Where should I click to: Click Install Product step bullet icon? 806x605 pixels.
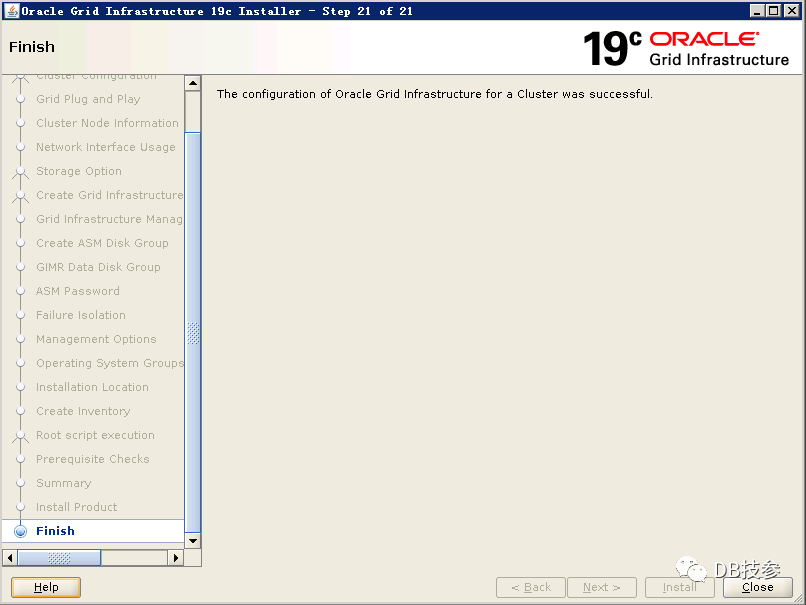pyautogui.click(x=21, y=507)
